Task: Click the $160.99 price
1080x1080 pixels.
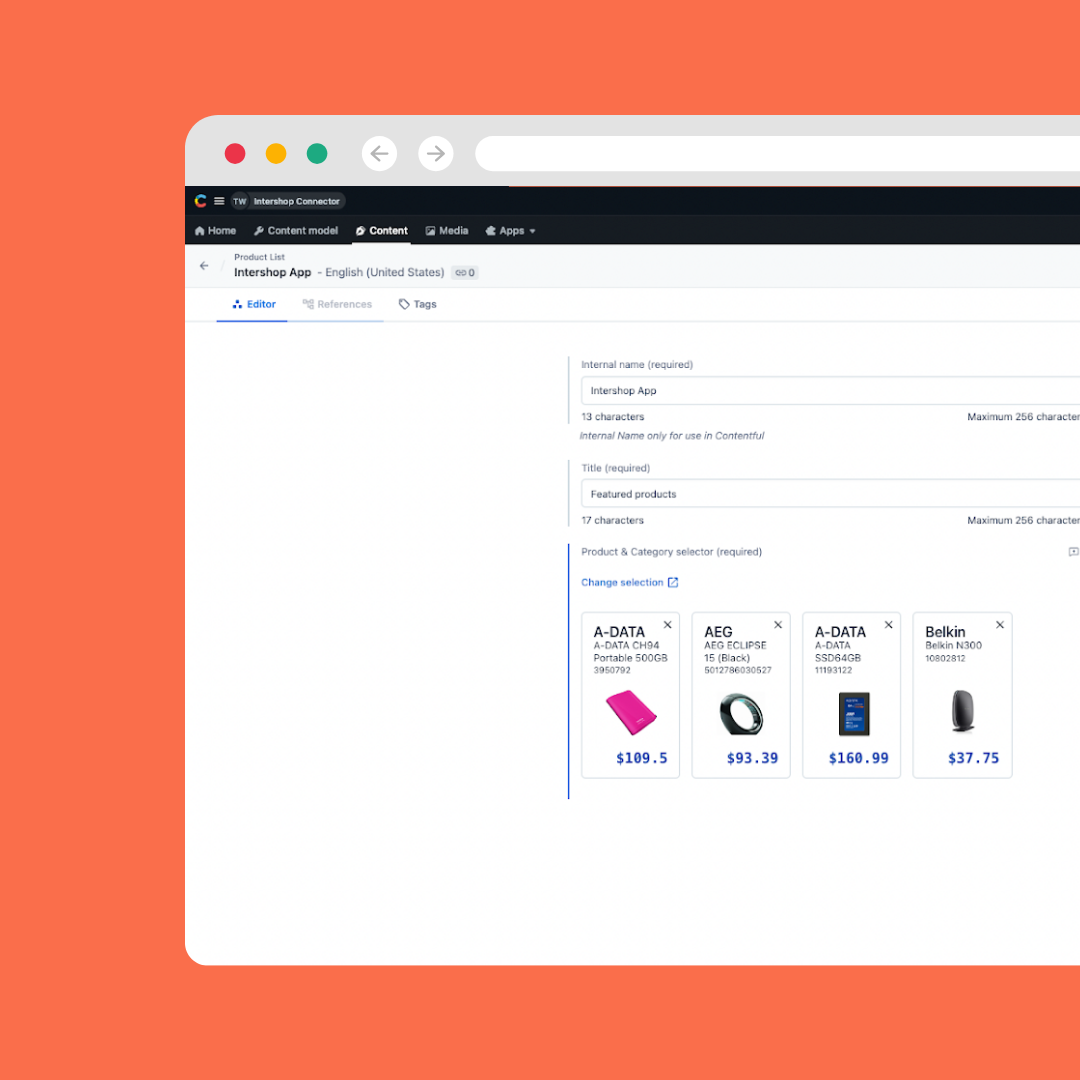Action: point(858,758)
